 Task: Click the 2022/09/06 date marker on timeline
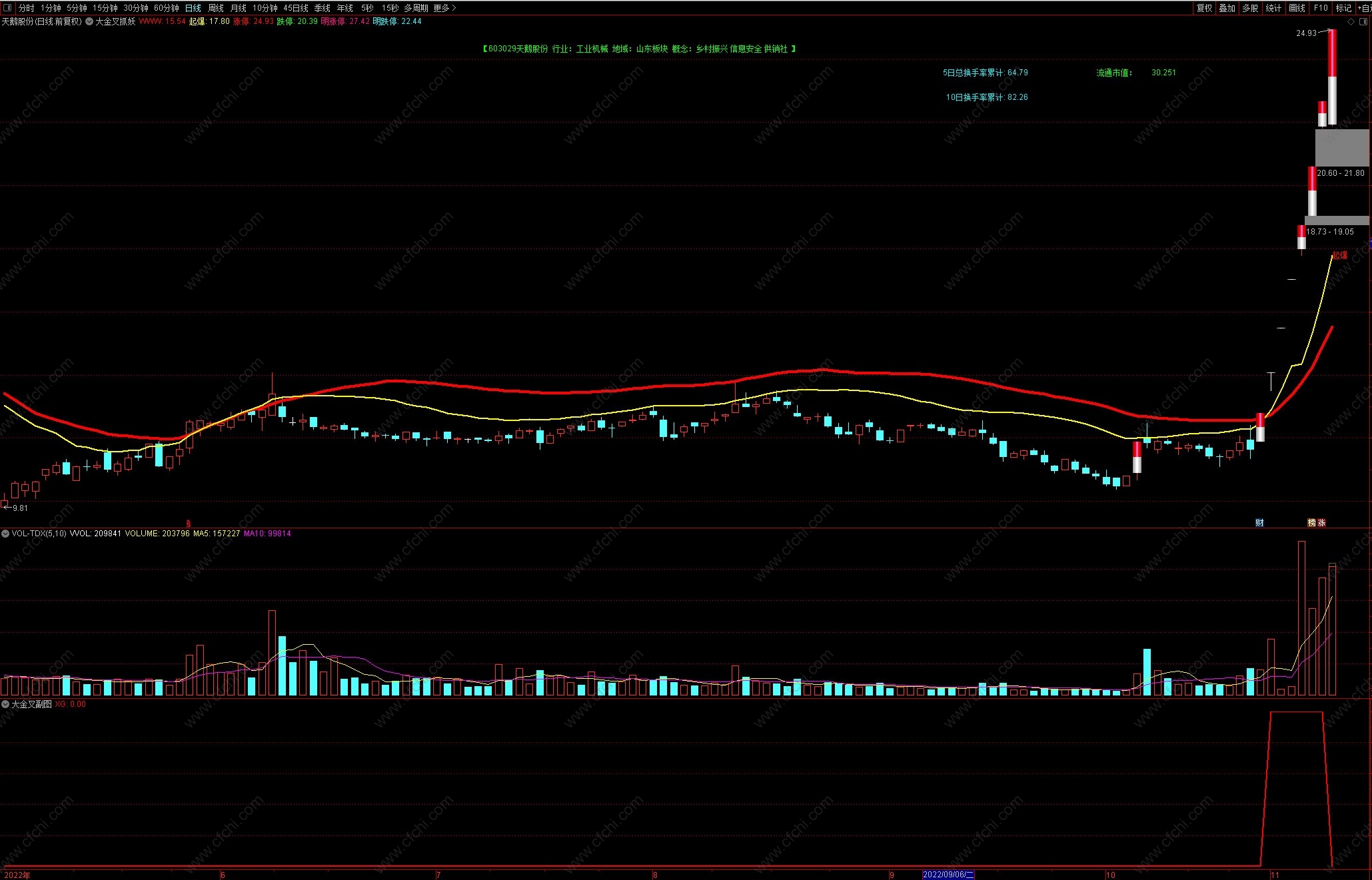[948, 875]
